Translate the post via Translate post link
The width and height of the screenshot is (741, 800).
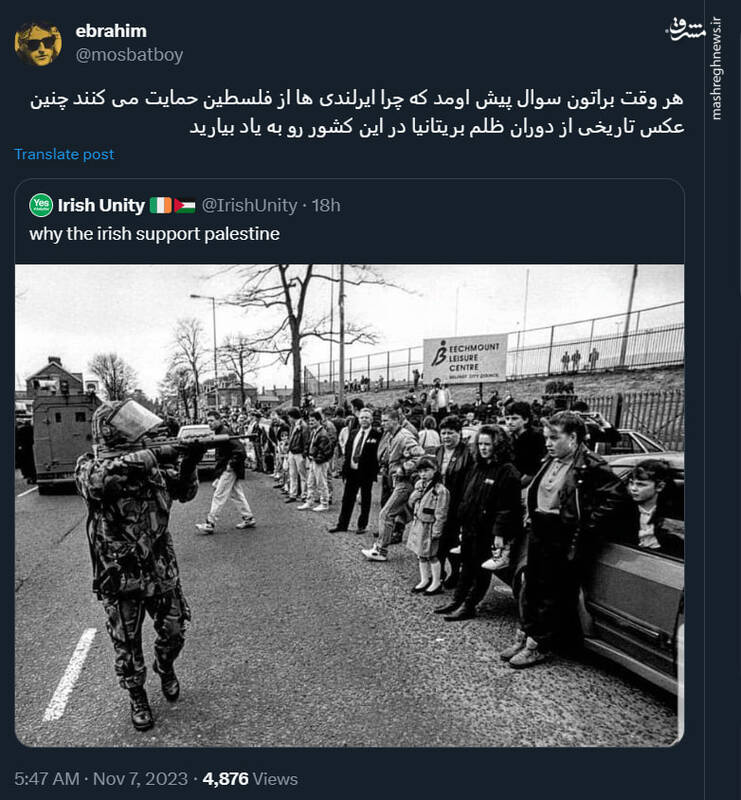[x=64, y=154]
